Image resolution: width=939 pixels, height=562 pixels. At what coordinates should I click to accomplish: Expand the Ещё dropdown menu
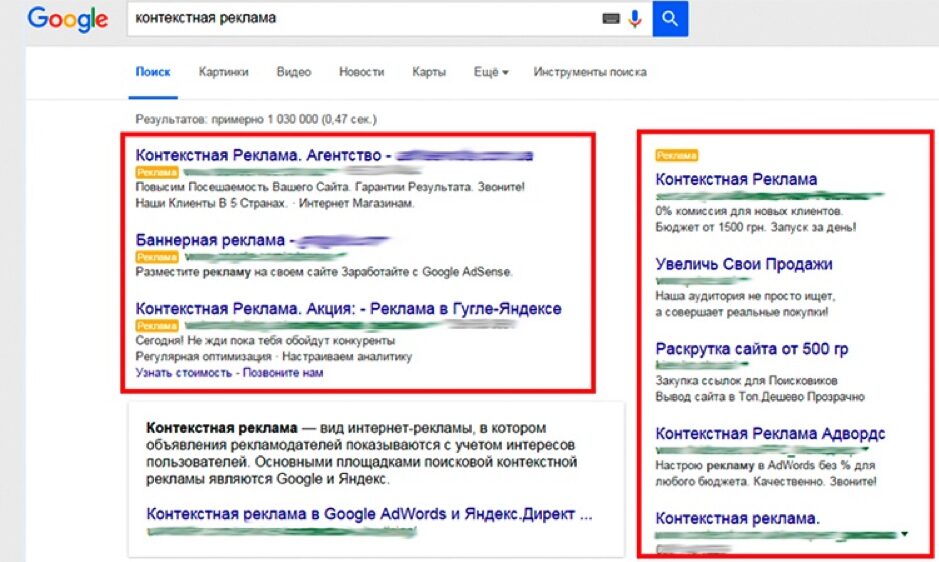coord(490,72)
